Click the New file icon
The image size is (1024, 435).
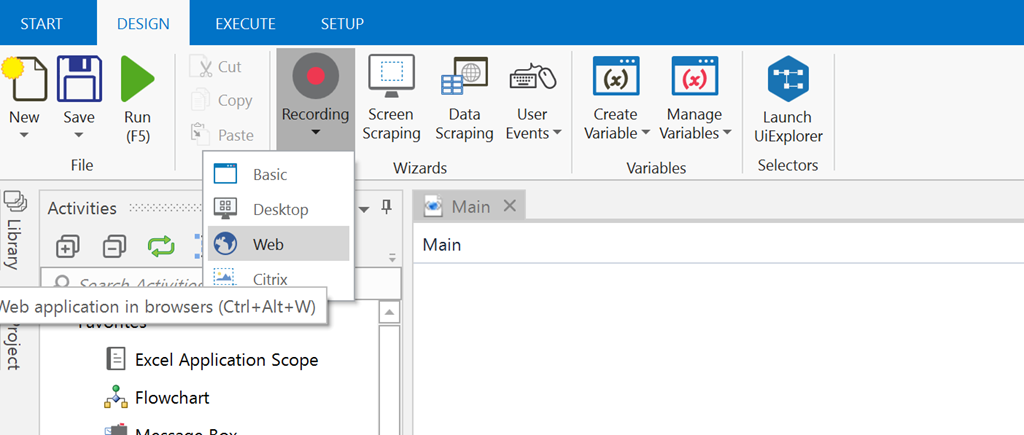pos(24,79)
